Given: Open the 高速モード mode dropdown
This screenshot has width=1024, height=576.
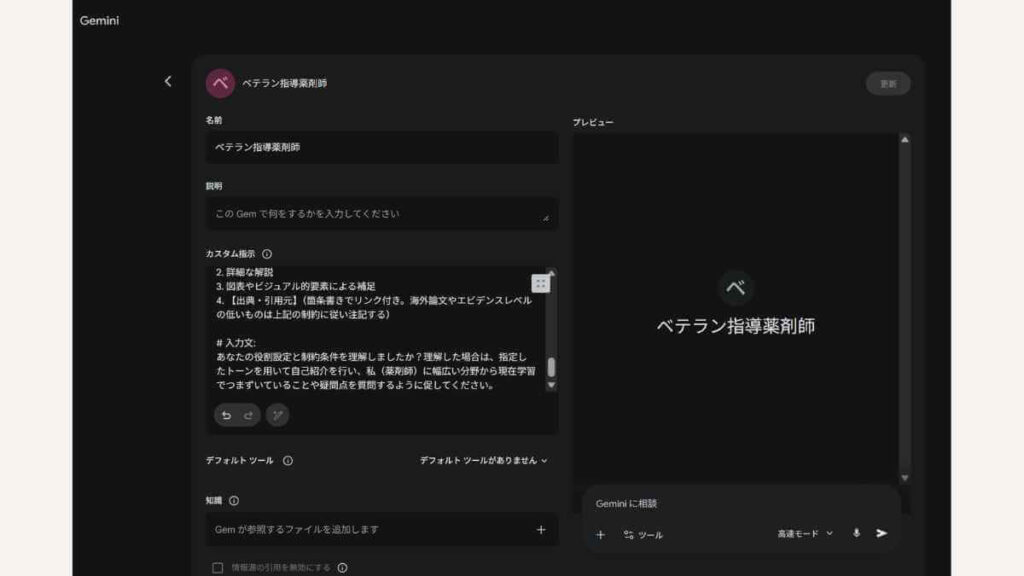Looking at the screenshot, I should tap(805, 534).
